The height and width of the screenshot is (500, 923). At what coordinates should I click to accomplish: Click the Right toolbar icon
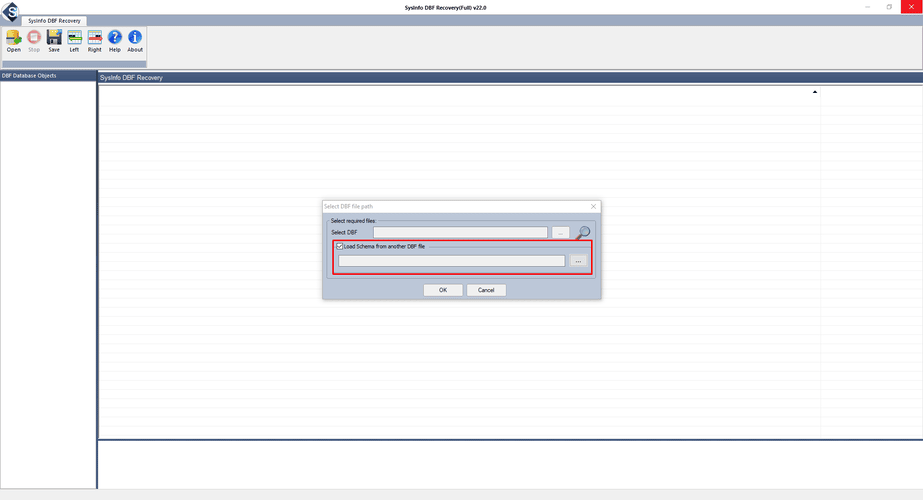click(x=95, y=41)
